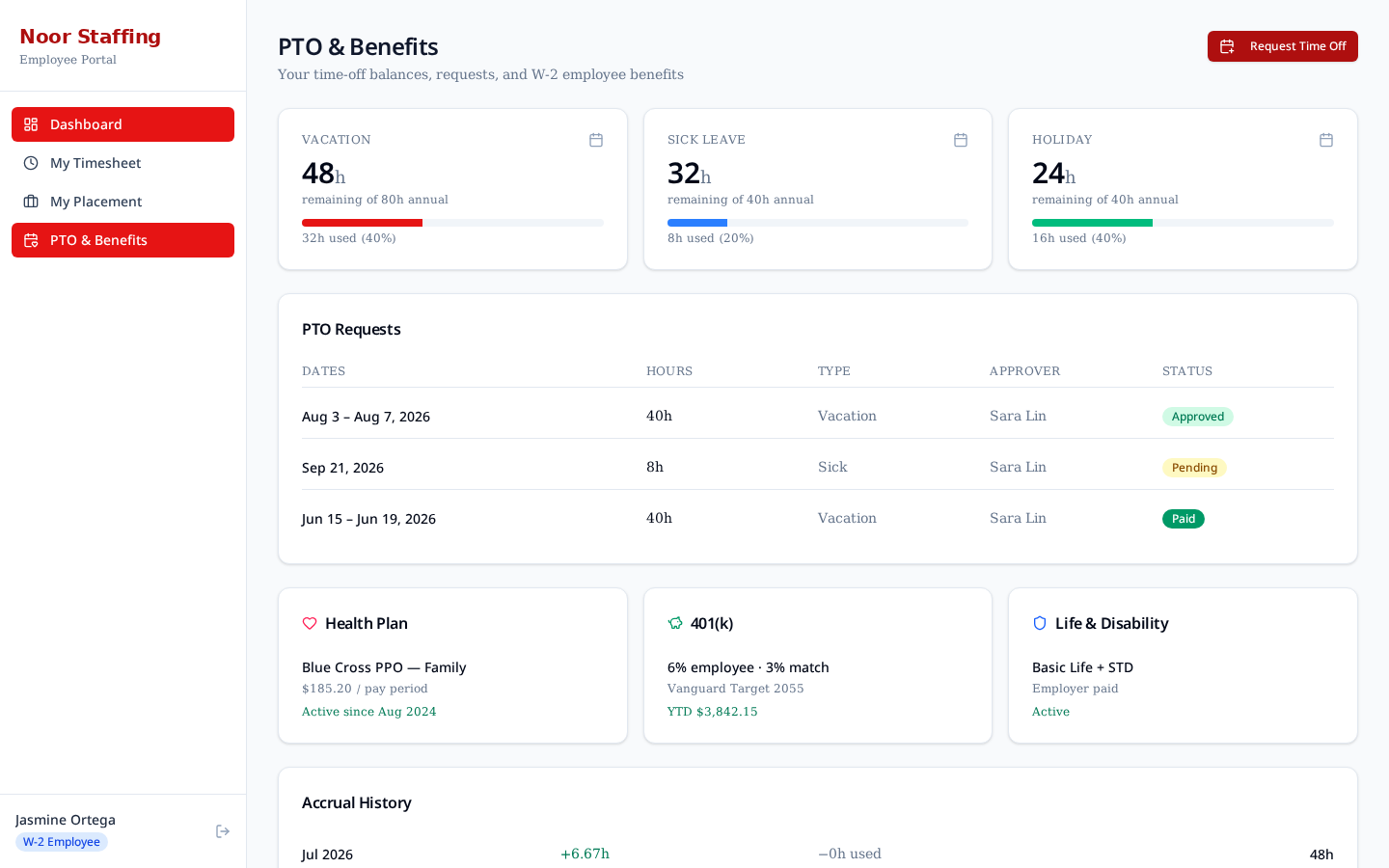The width and height of the screenshot is (1389, 868).
Task: Click 'Employer paid' text
Action: coord(1075,689)
